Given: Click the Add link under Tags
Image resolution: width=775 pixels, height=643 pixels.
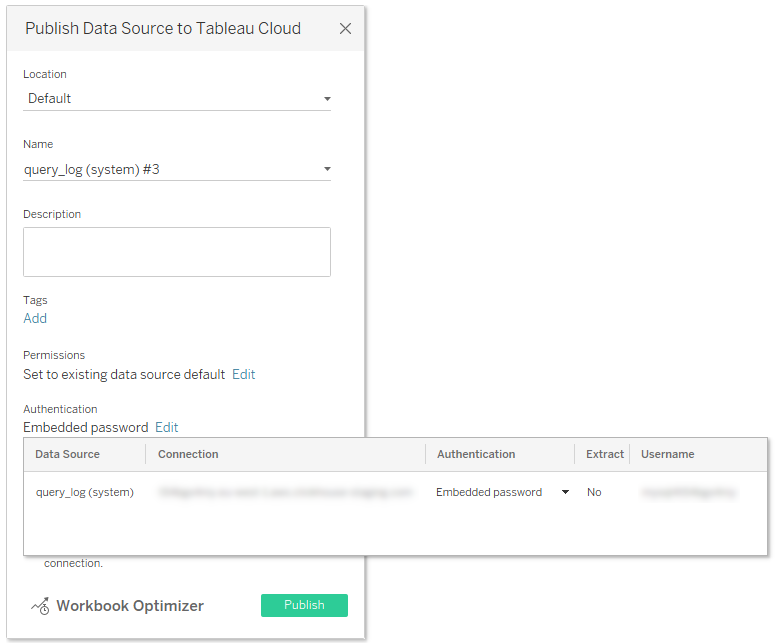Looking at the screenshot, I should pyautogui.click(x=35, y=318).
